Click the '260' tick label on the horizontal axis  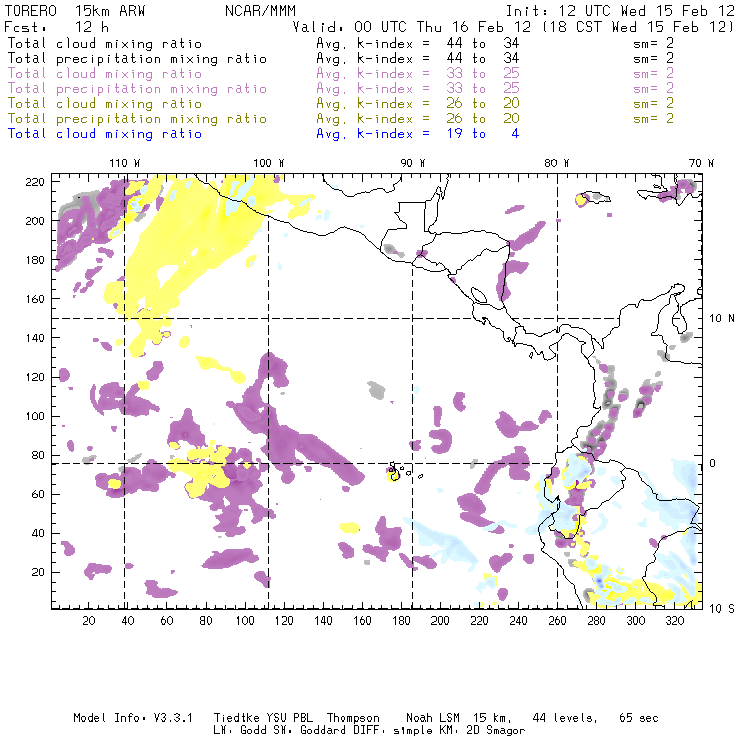[x=557, y=621]
